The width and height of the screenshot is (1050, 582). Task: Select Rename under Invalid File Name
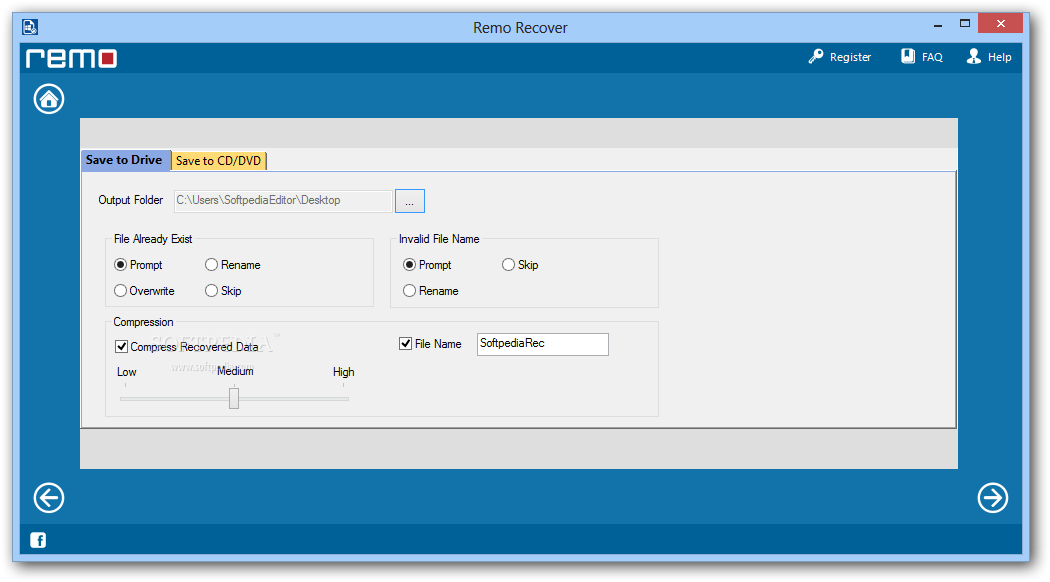[409, 291]
